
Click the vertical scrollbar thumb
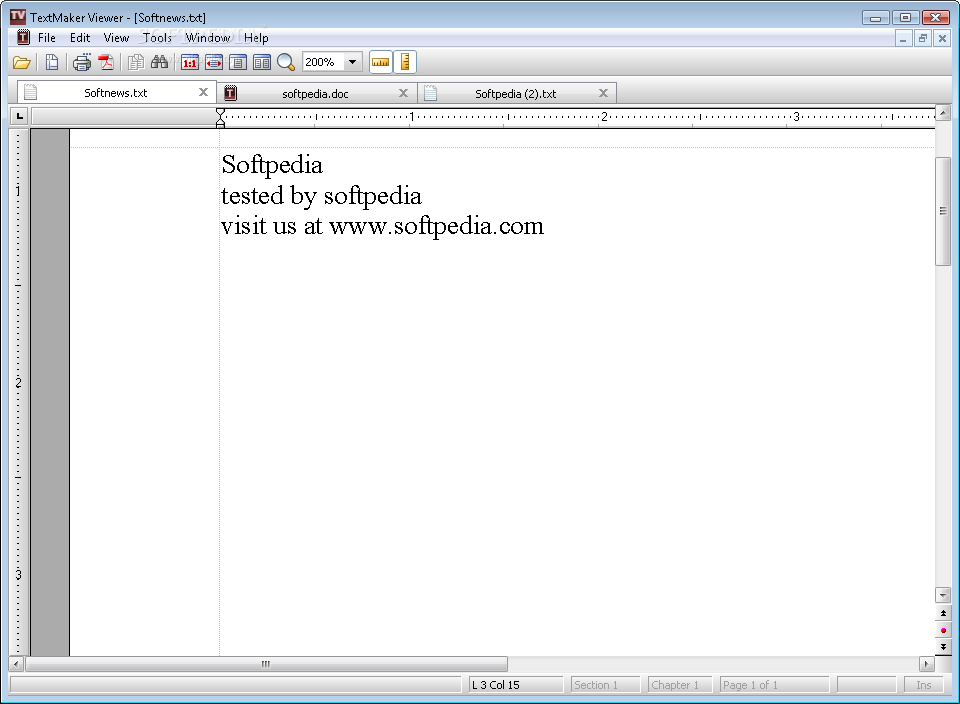click(x=943, y=211)
